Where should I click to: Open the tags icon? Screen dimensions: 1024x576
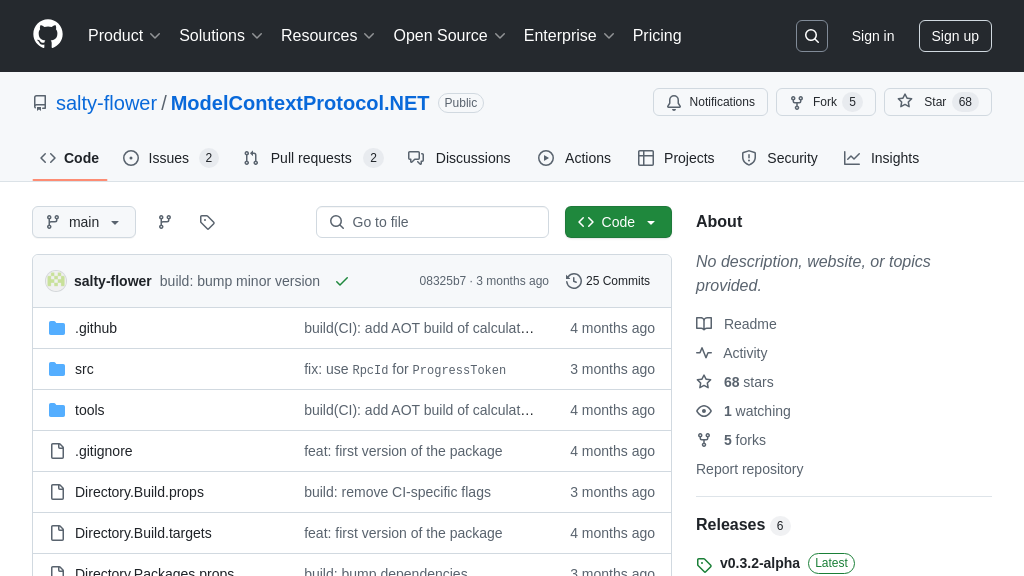[x=207, y=222]
